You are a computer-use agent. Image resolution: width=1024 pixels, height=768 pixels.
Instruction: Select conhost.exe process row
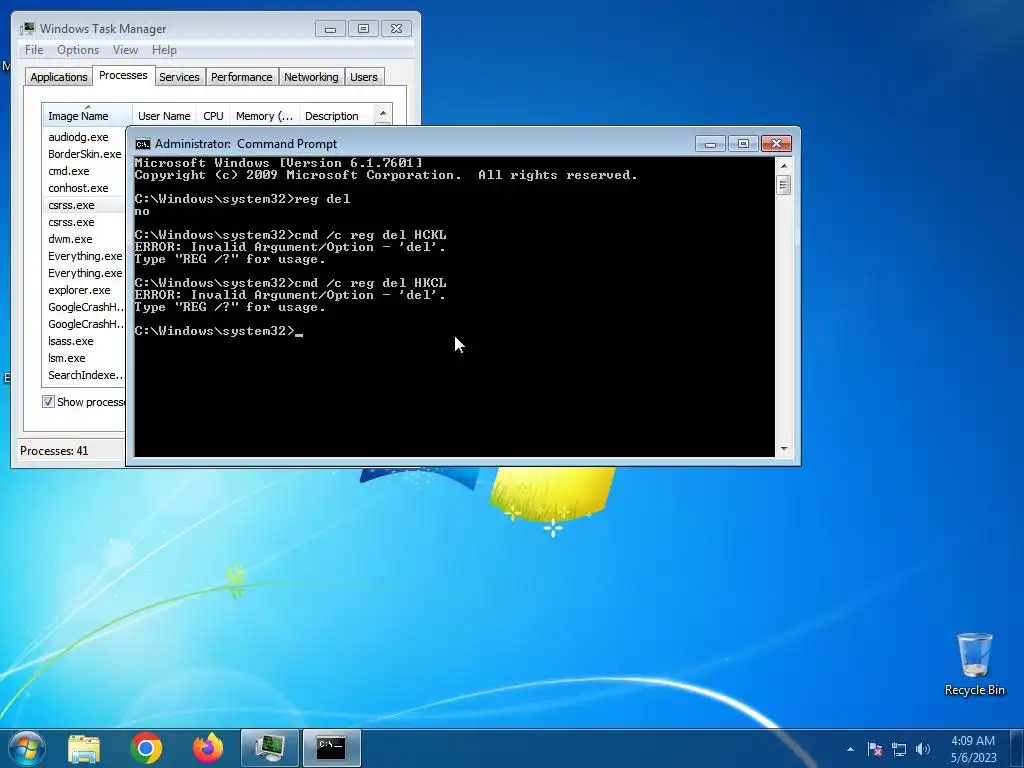pyautogui.click(x=84, y=188)
